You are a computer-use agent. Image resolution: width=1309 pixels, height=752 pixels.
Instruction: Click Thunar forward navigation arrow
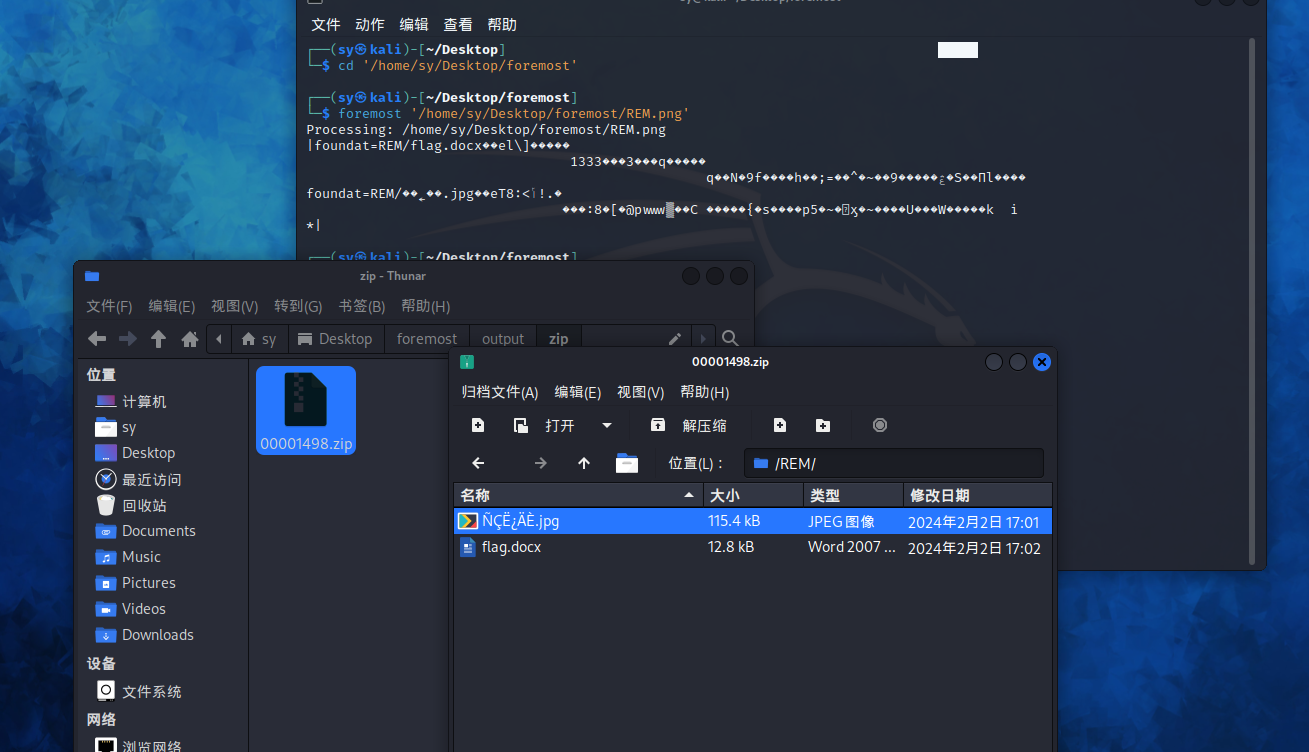128,339
